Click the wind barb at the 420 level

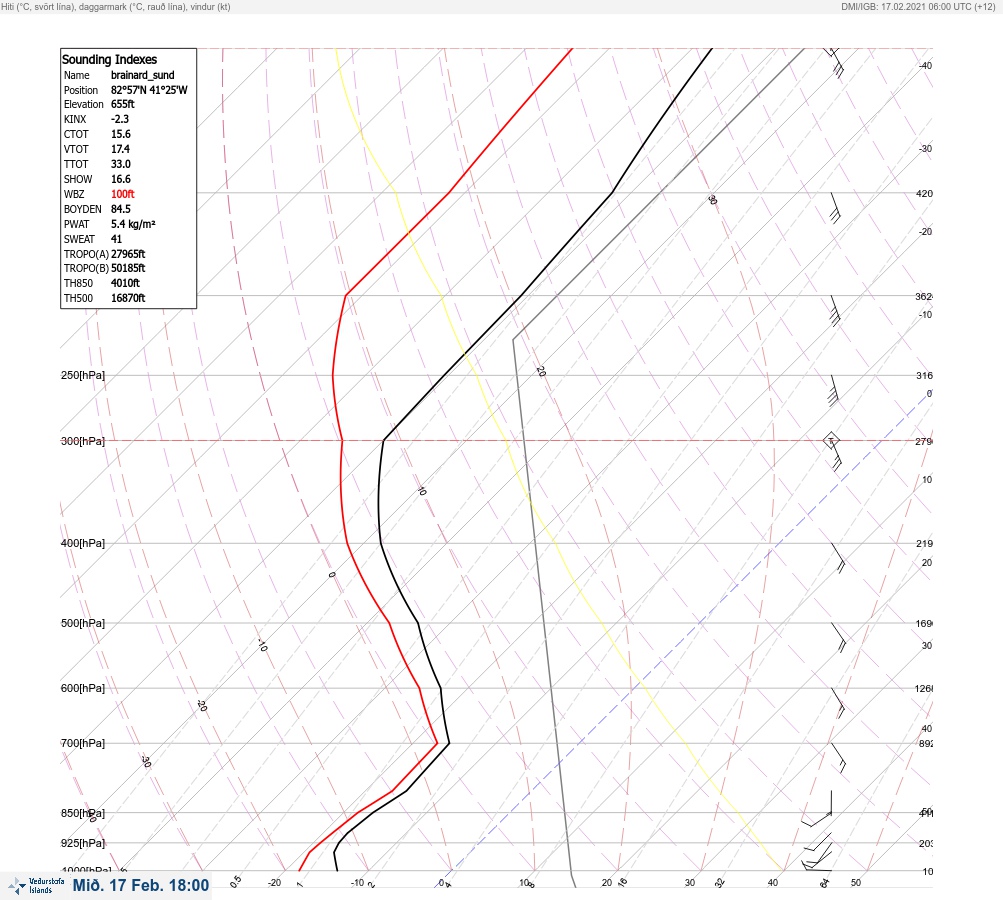[x=834, y=208]
